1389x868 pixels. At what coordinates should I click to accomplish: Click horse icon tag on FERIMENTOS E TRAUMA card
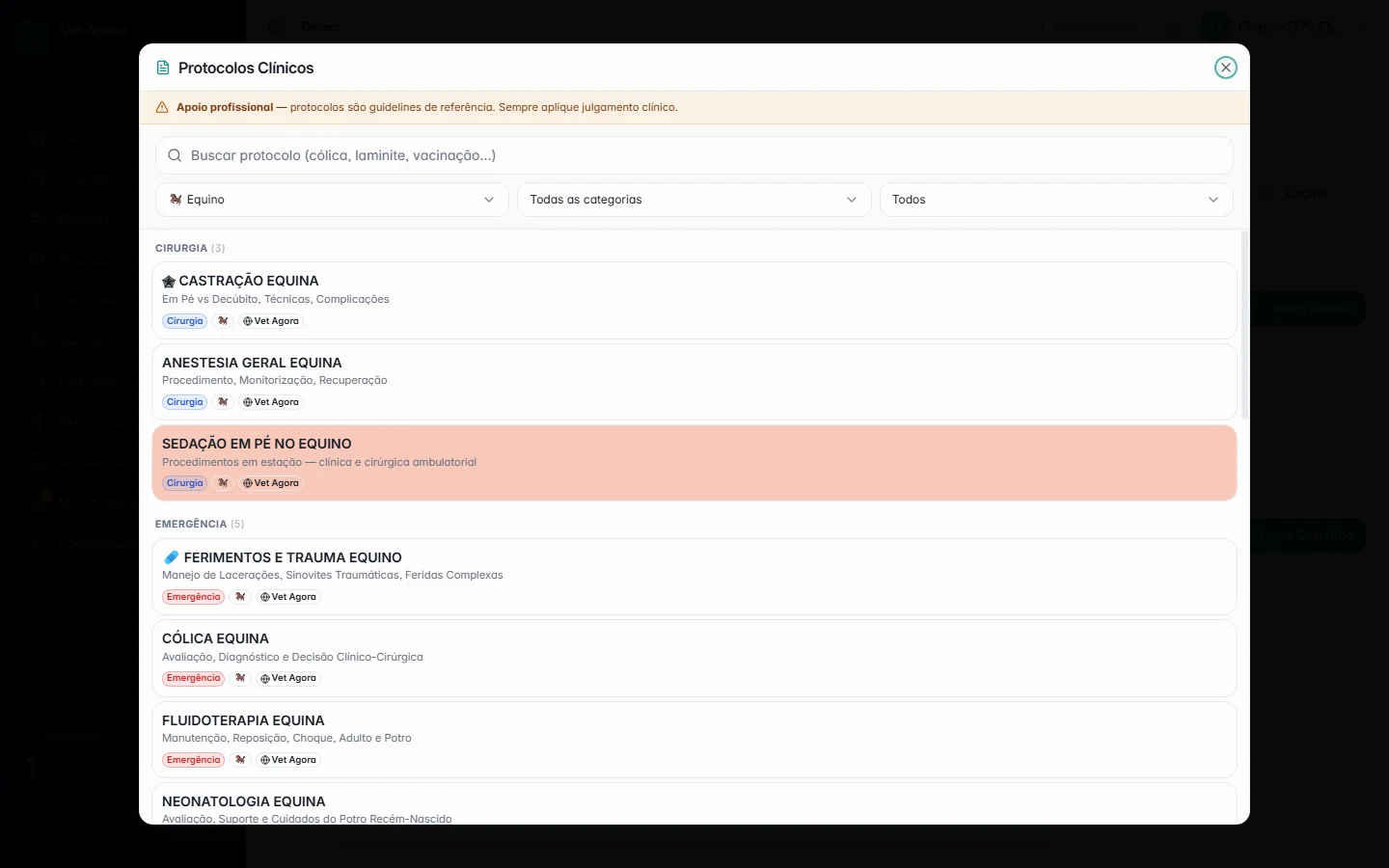pyautogui.click(x=240, y=597)
